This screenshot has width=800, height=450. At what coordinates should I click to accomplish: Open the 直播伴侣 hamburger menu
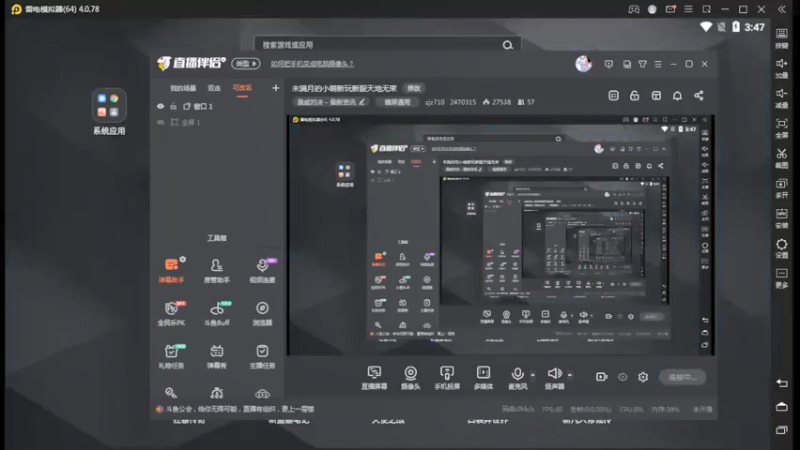[658, 64]
